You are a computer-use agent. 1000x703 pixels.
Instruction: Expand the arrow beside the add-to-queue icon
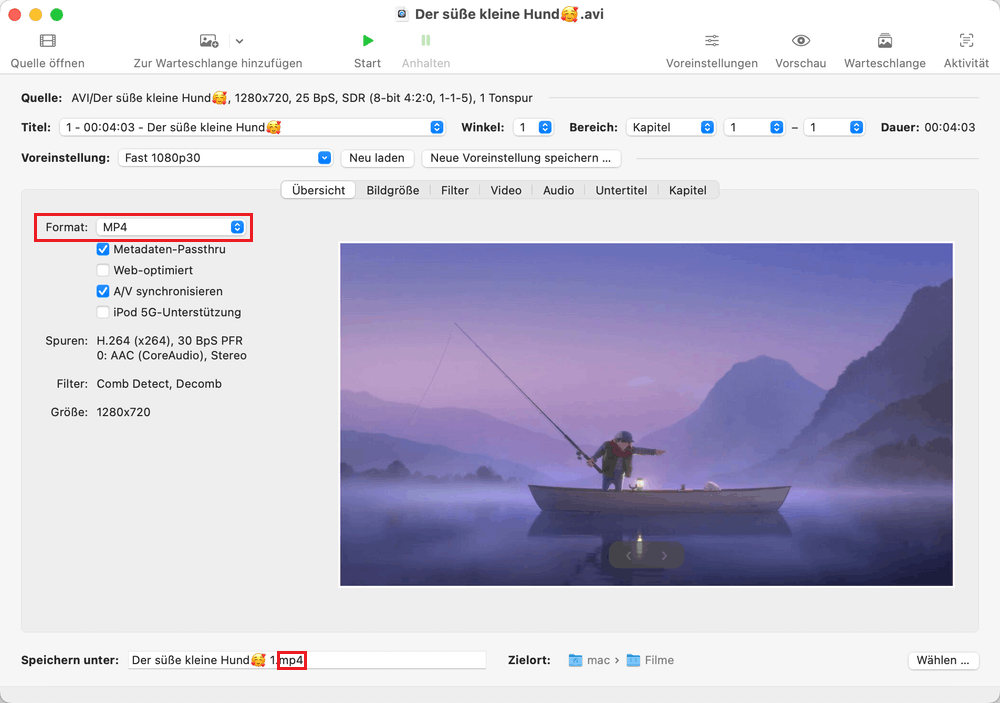click(239, 41)
